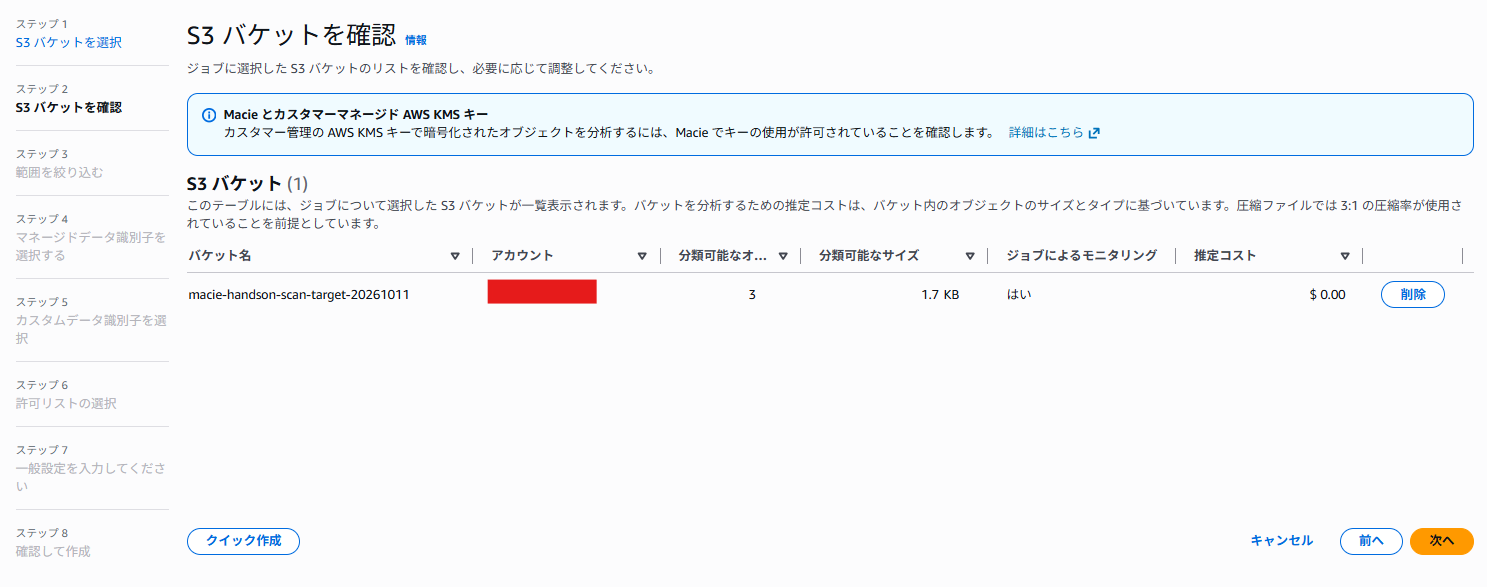This screenshot has height=587, width=1487.
Task: Click the monitoring value はい
Action: coord(1019,295)
